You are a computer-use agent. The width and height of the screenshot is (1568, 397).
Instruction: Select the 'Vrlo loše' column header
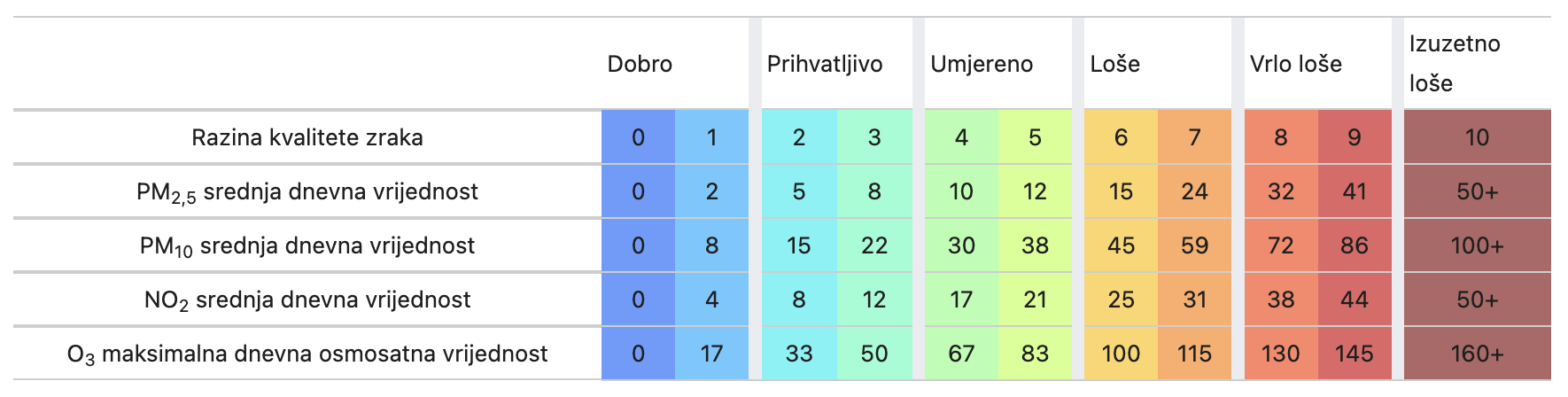coord(1296,65)
